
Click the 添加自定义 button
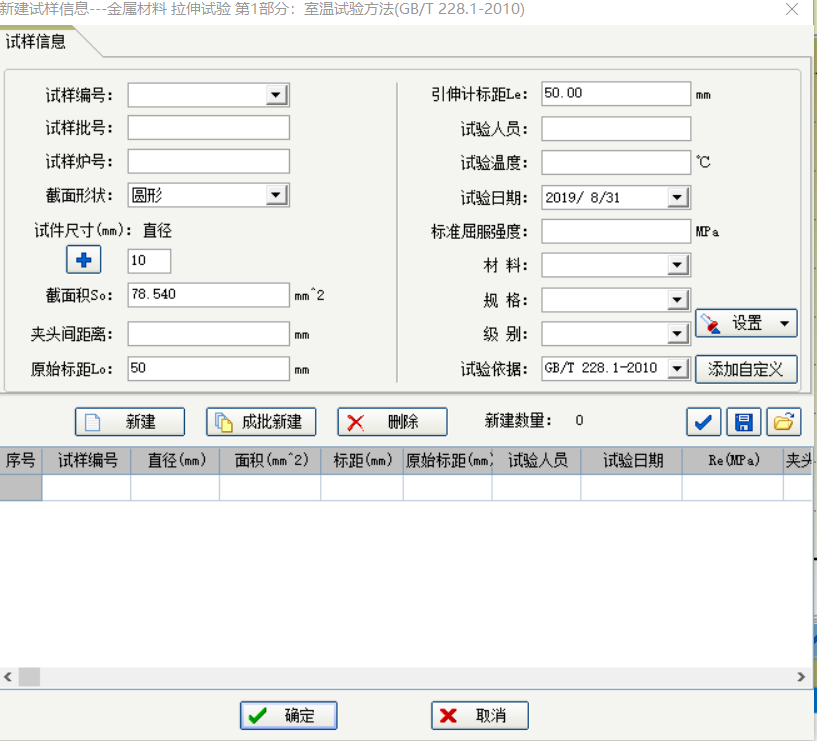745,369
